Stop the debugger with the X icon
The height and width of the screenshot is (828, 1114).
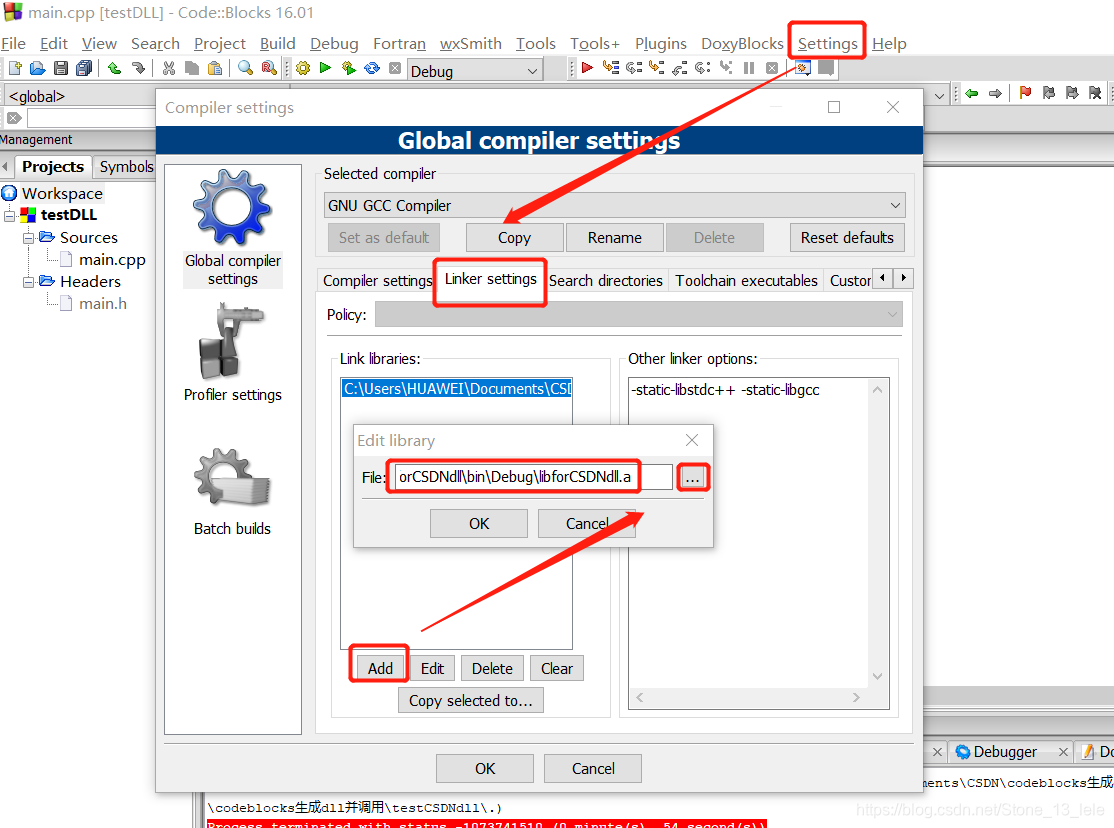(772, 68)
